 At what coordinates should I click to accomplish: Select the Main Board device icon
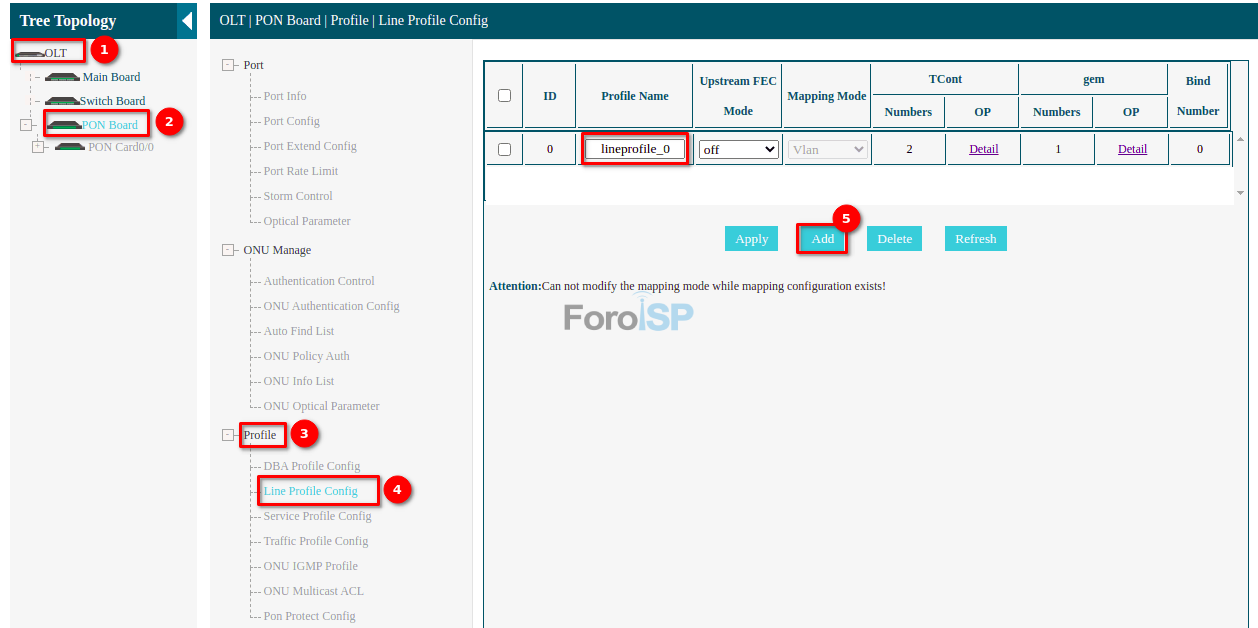(62, 77)
